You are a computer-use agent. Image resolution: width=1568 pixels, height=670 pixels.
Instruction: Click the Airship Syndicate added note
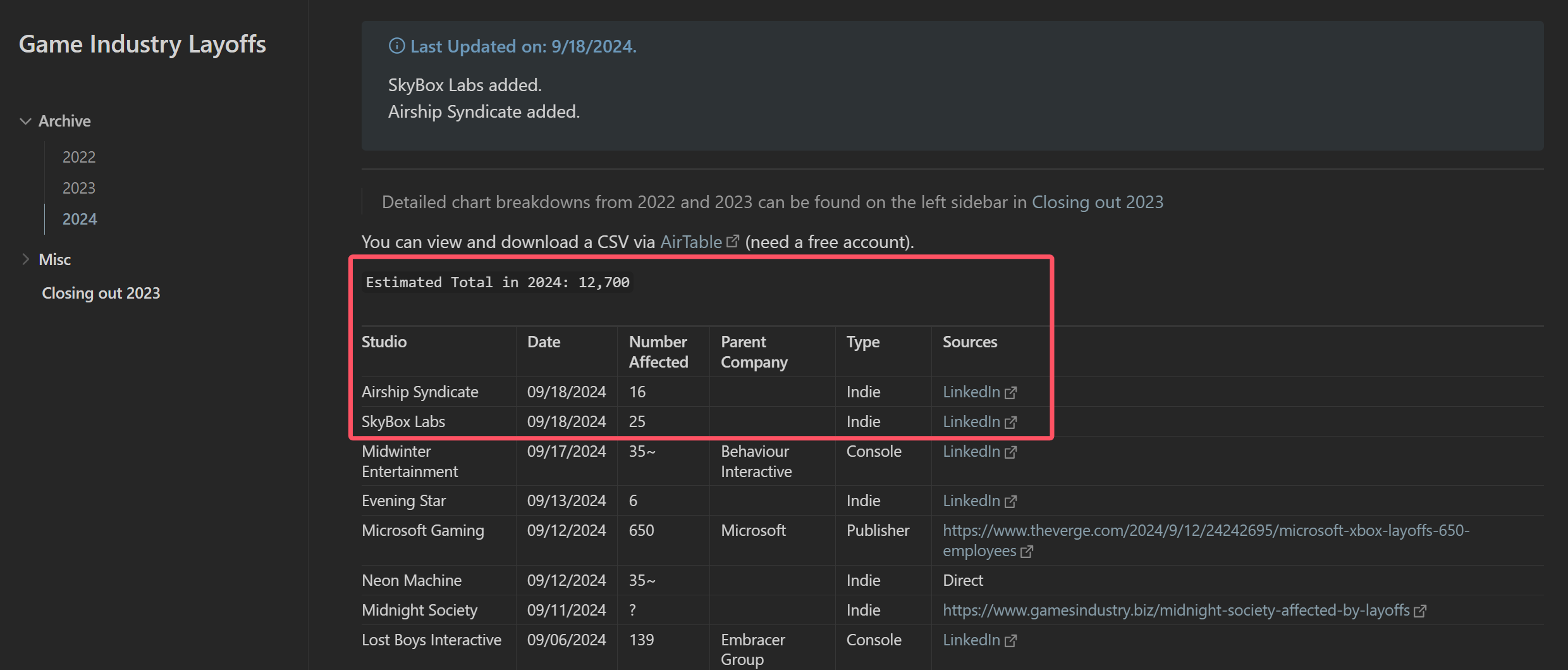tap(484, 111)
